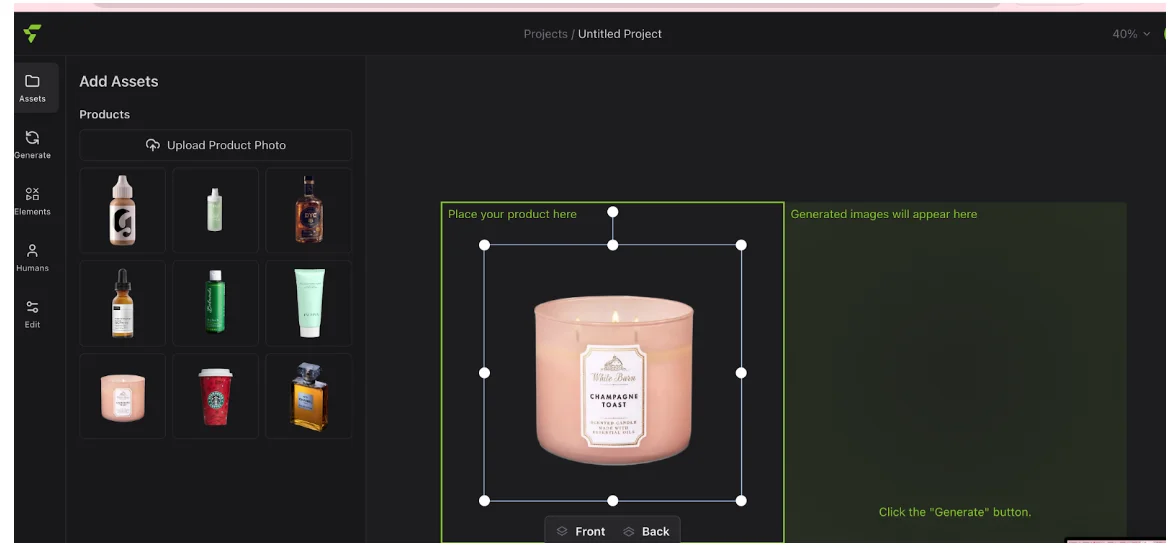Image resolution: width=1168 pixels, height=556 pixels.
Task: Click the rotation handle above the candle selection
Action: coord(612,212)
